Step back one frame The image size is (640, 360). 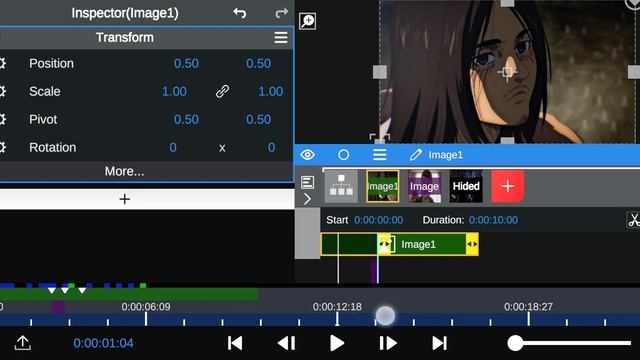click(287, 343)
